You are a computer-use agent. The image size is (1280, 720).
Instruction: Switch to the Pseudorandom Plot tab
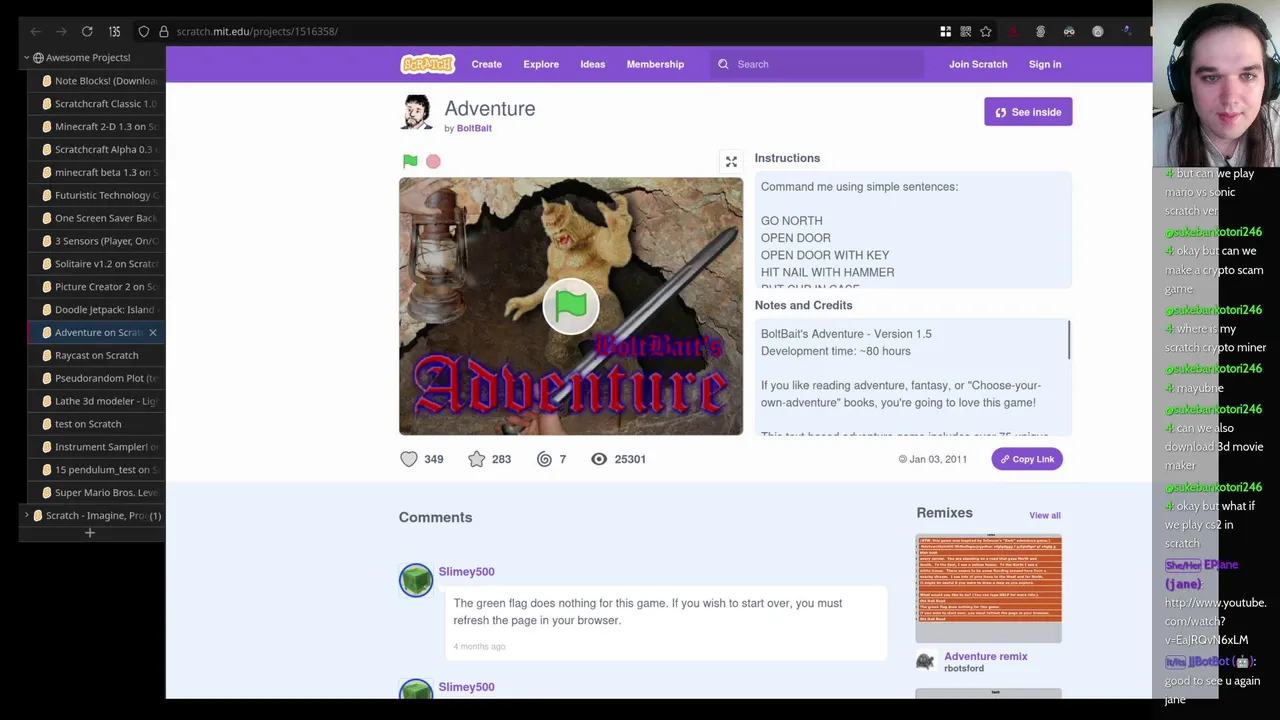(97, 378)
